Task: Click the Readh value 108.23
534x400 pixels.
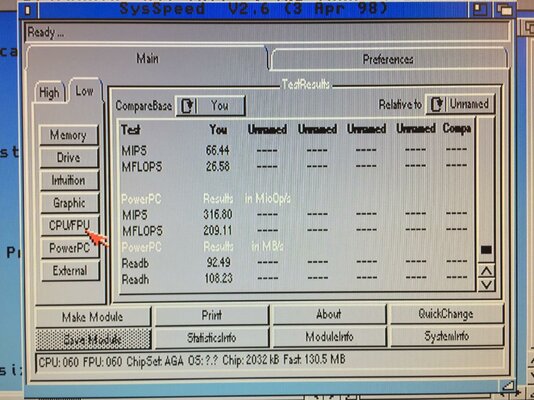Action: [218, 278]
